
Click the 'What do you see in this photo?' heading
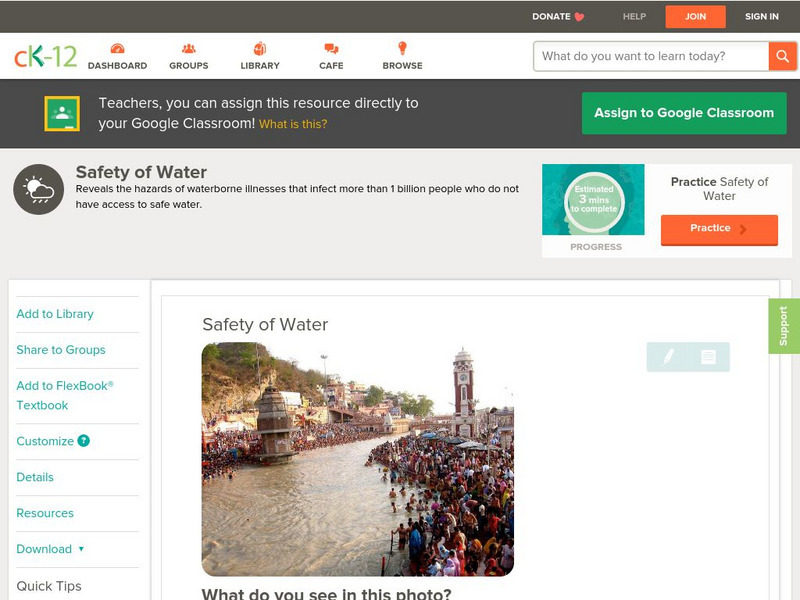coord(327,593)
